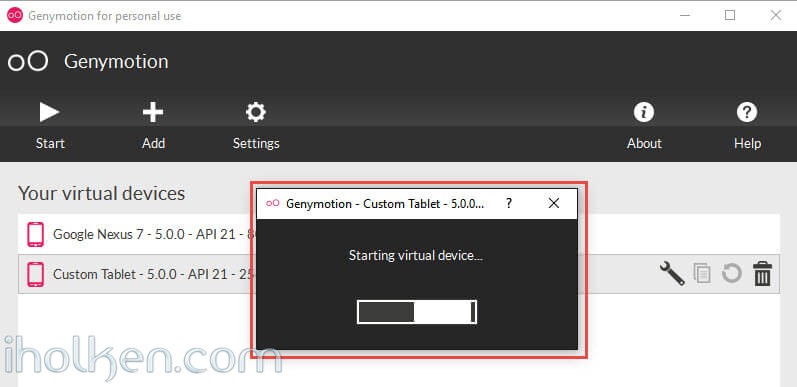Click the Start label in the toolbar
The height and width of the screenshot is (387, 797).
(50, 143)
